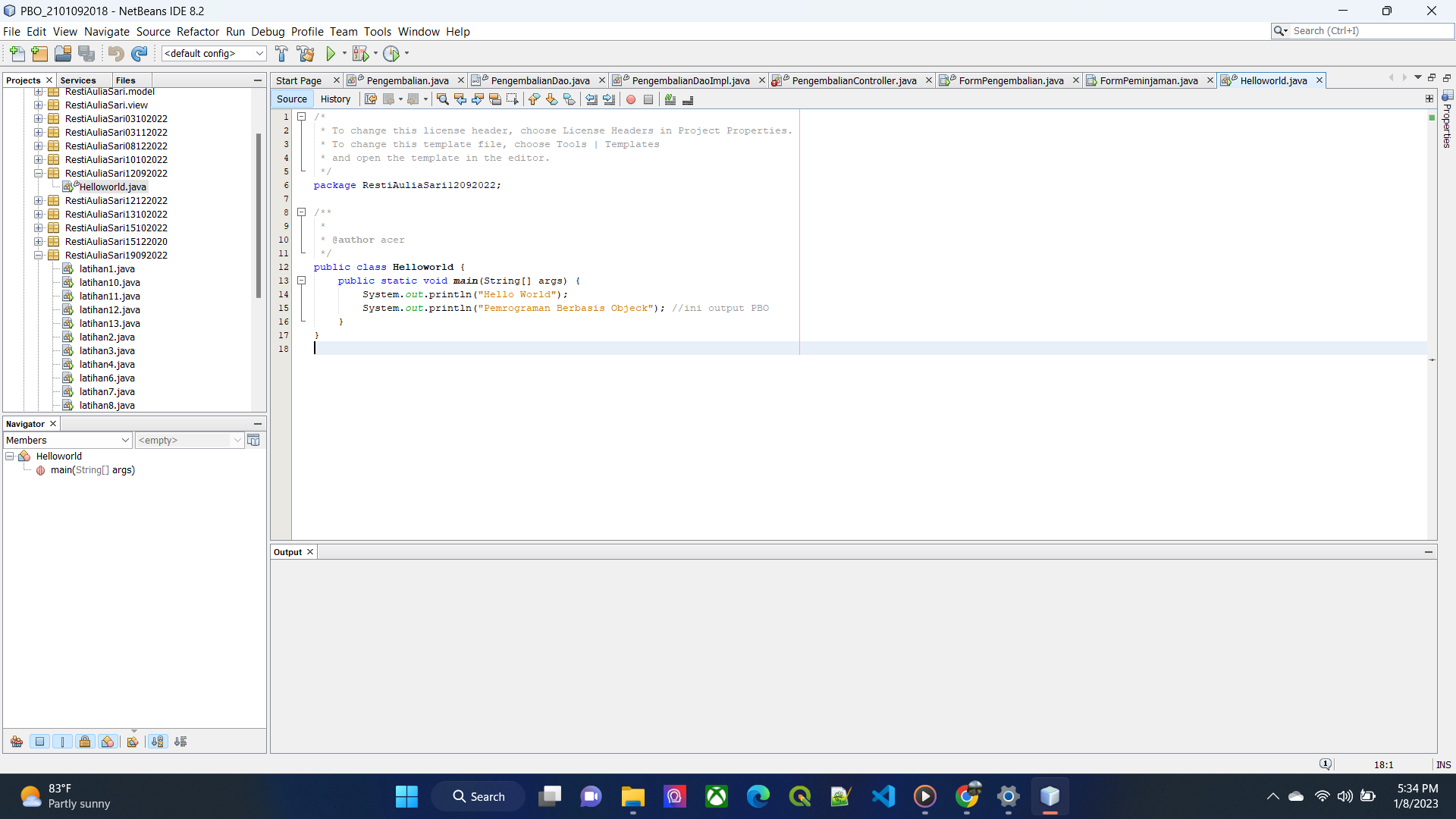Click the Build Project hammer icon
The height and width of the screenshot is (819, 1456).
(x=281, y=54)
